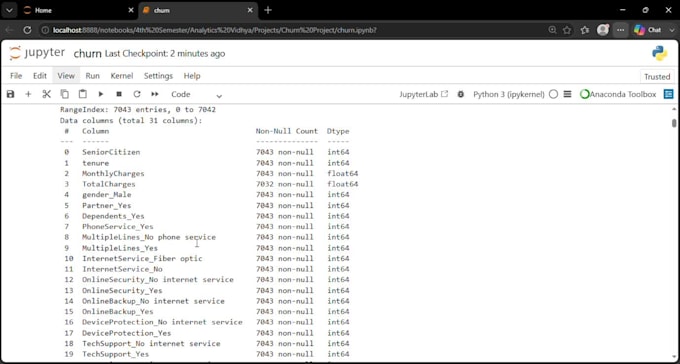Open the Run menu

(92, 76)
